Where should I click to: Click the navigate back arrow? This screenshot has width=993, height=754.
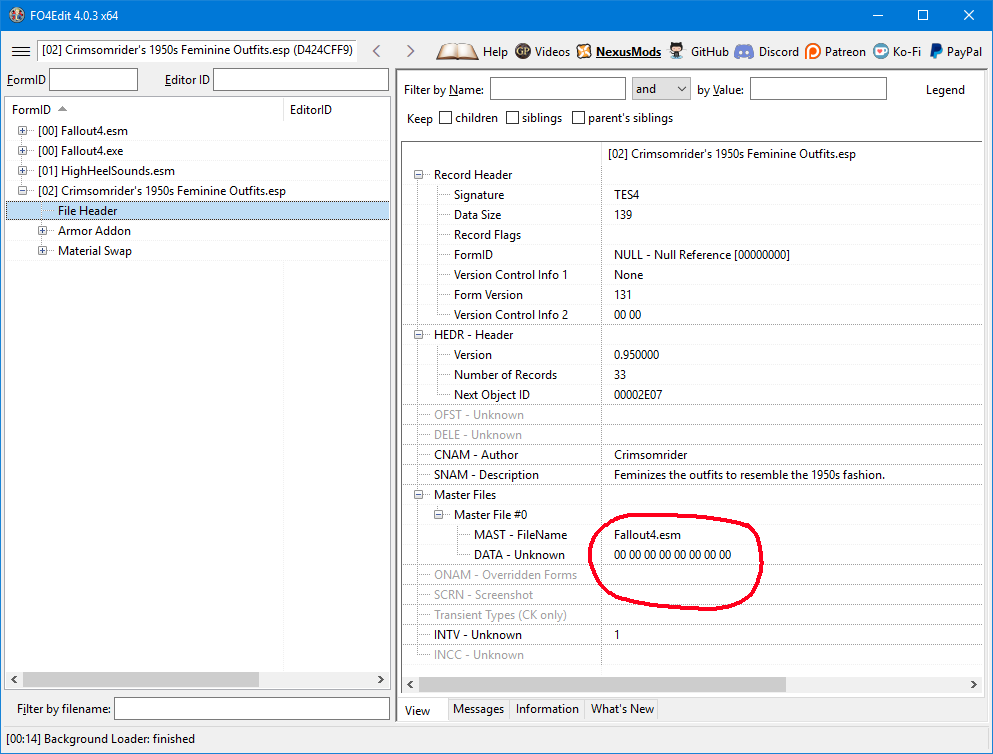[376, 51]
